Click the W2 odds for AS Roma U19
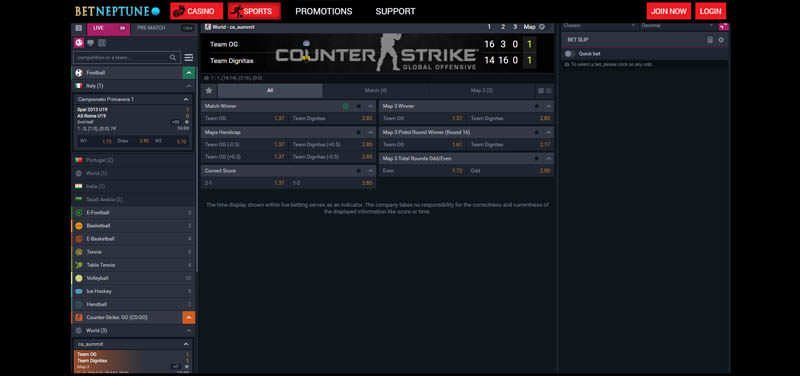Screen dimensions: 800x376 (182, 141)
